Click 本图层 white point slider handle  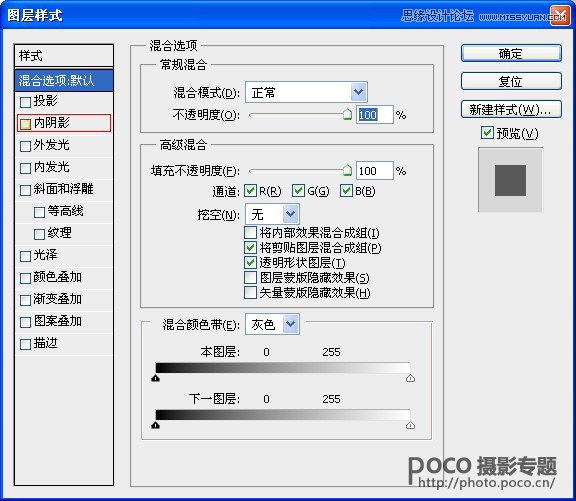[x=410, y=378]
